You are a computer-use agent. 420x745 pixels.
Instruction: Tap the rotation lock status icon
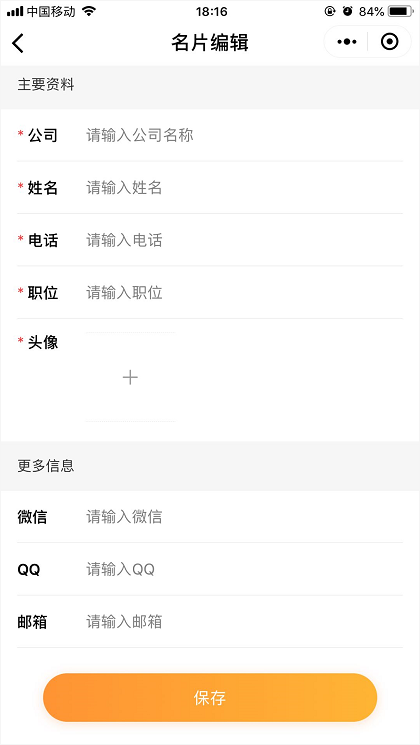[330, 11]
